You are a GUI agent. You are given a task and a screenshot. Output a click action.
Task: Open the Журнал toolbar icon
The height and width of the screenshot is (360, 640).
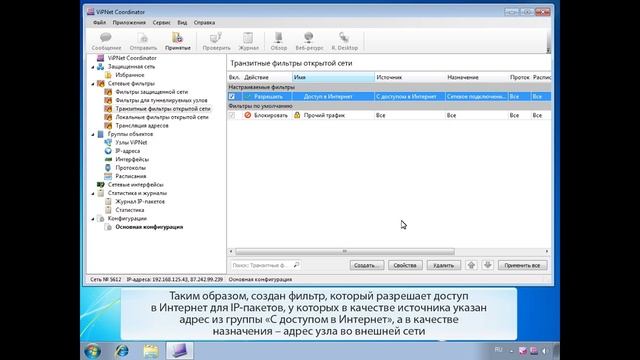point(248,41)
